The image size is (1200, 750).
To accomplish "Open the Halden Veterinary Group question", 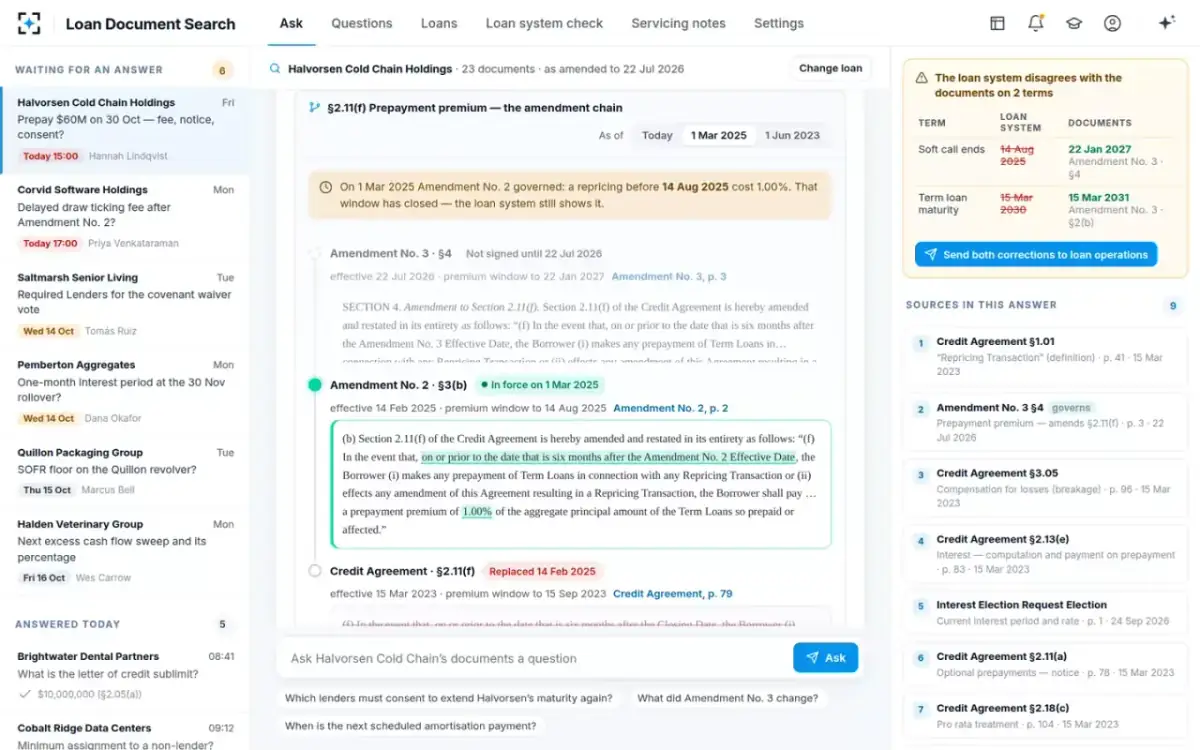I will pyautogui.click(x=125, y=550).
